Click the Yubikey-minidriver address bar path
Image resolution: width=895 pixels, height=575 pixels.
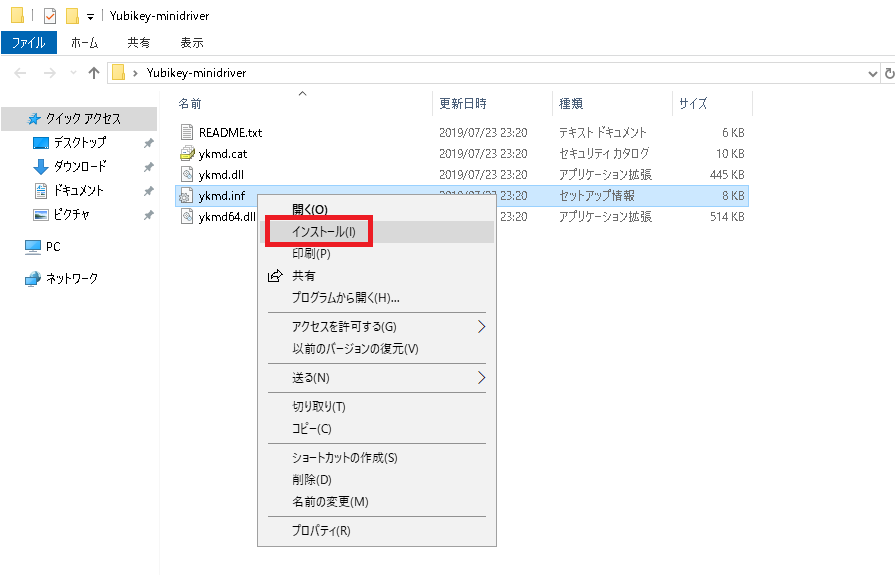pyautogui.click(x=196, y=73)
